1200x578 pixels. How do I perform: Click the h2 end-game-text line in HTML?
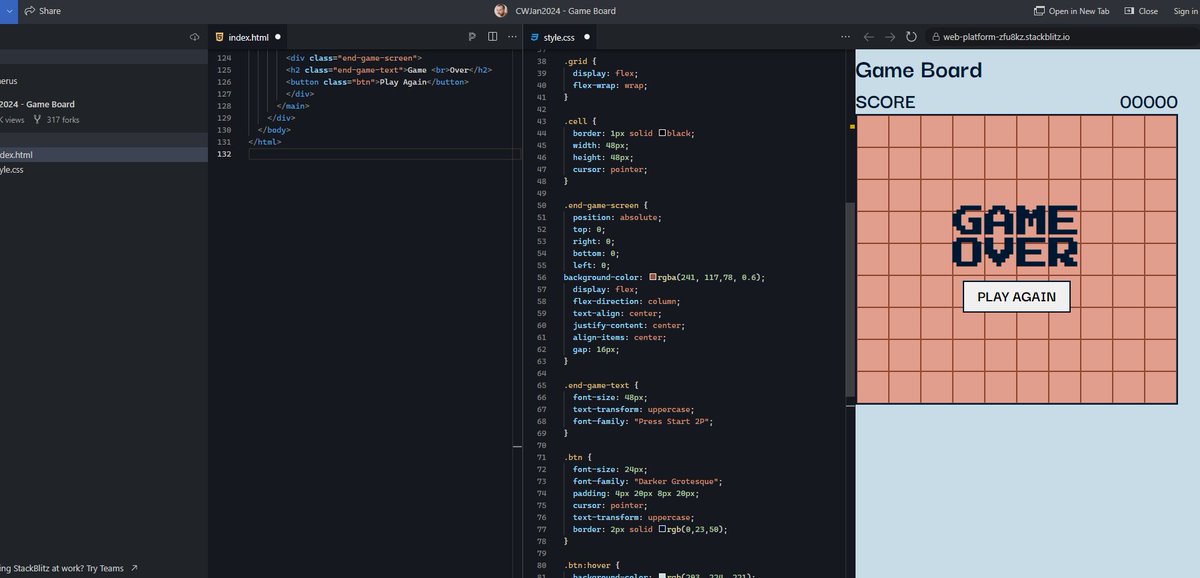tap(388, 70)
